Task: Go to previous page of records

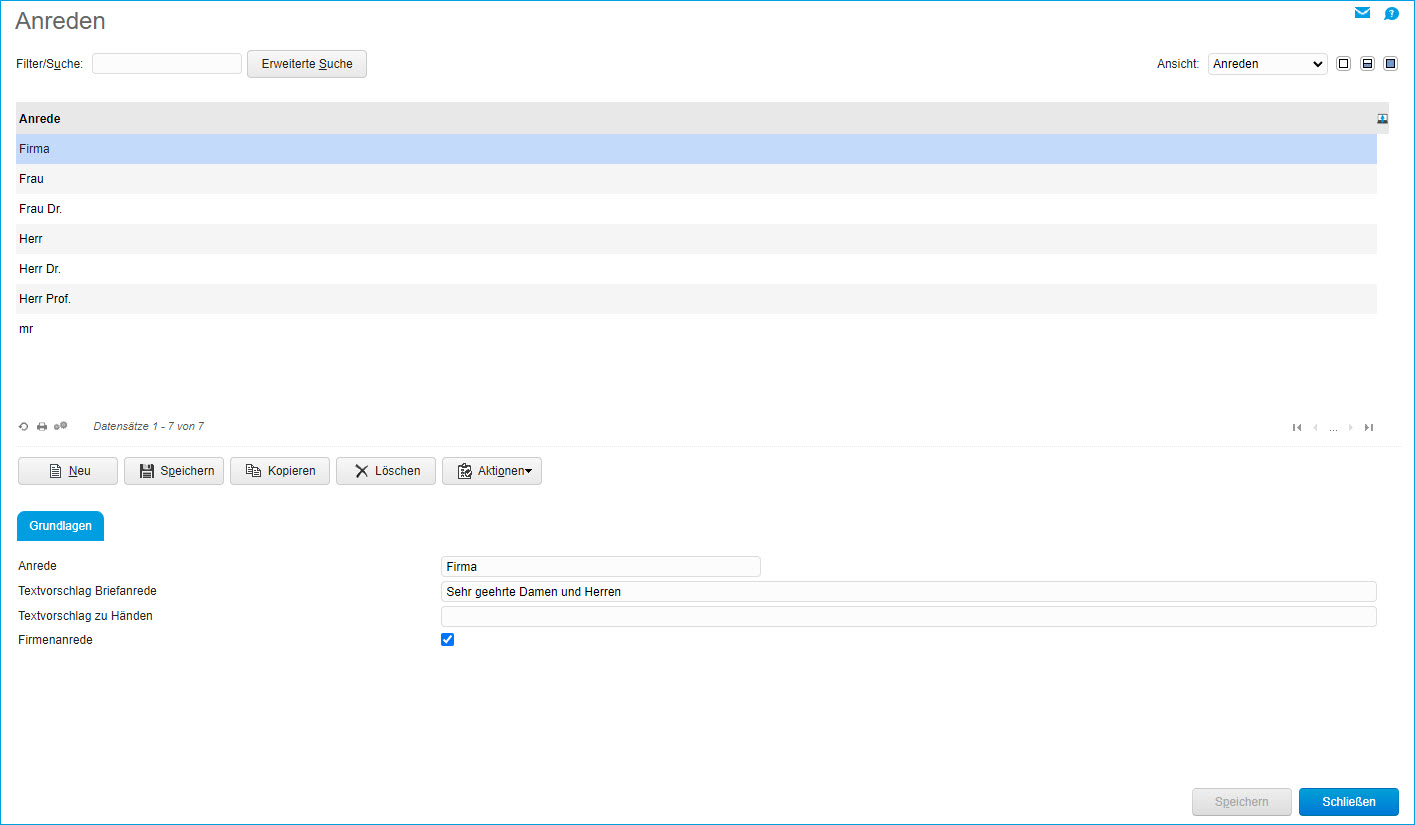Action: (x=1315, y=428)
